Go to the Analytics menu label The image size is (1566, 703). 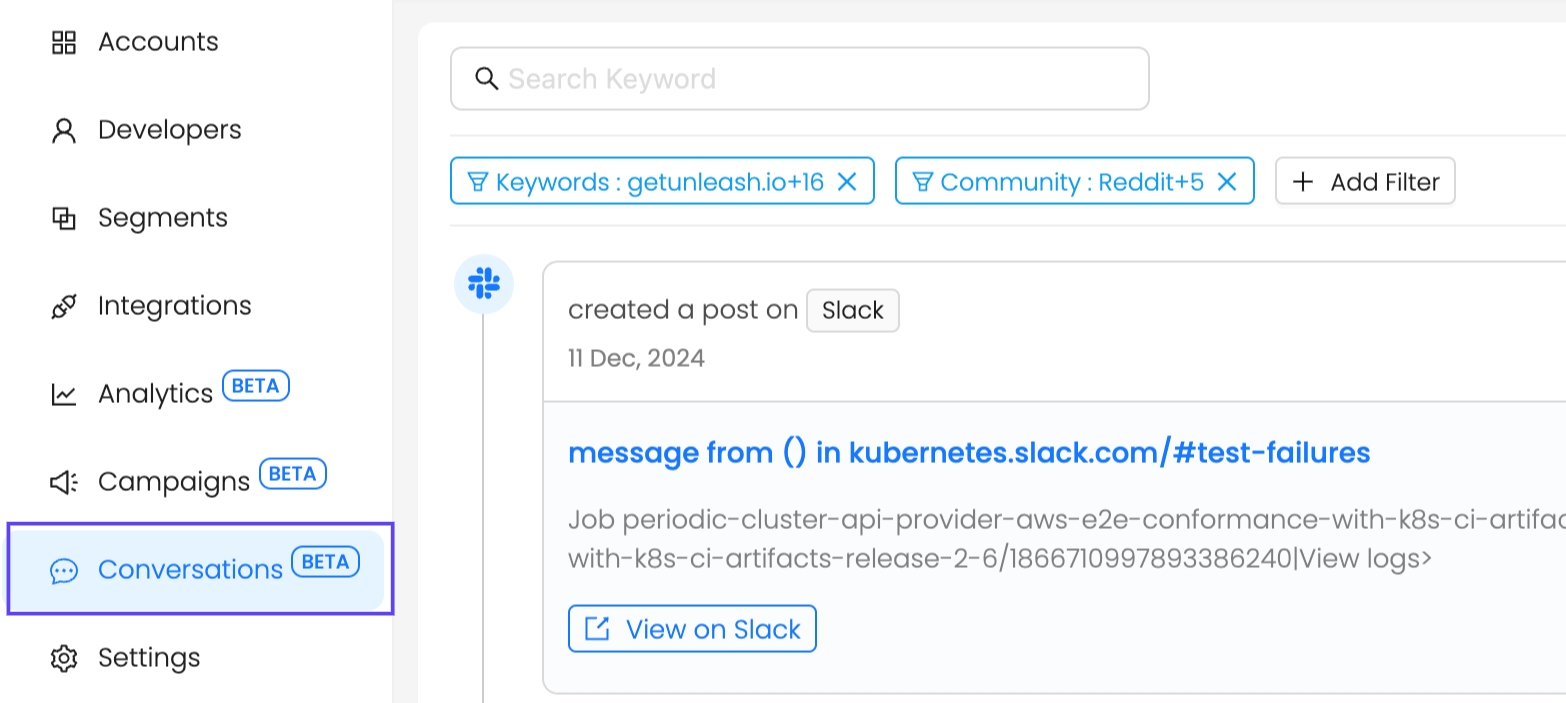pos(155,394)
